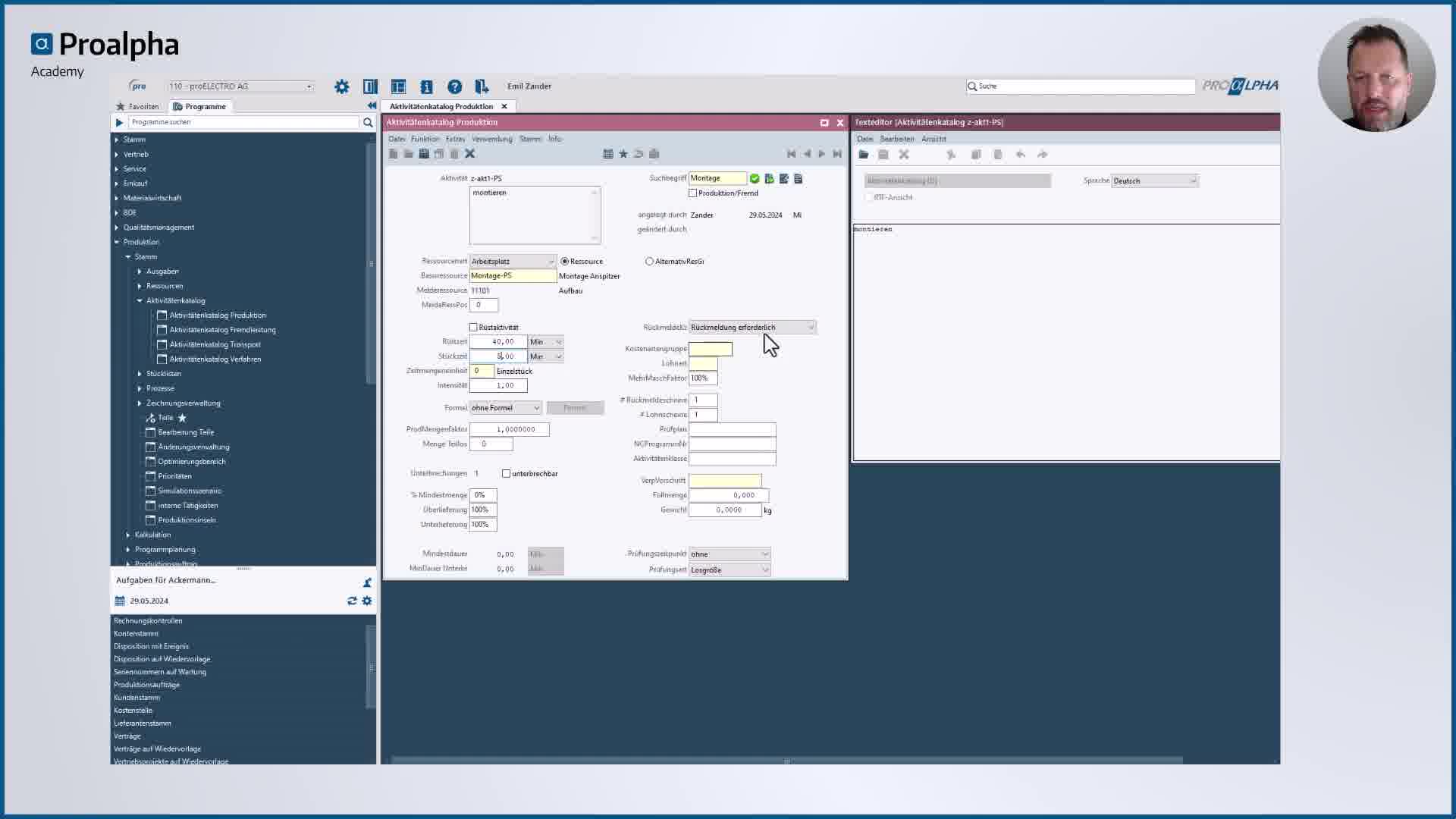Open the Rechnungskontrollen task link
This screenshot has width=1456, height=819.
tap(148, 621)
